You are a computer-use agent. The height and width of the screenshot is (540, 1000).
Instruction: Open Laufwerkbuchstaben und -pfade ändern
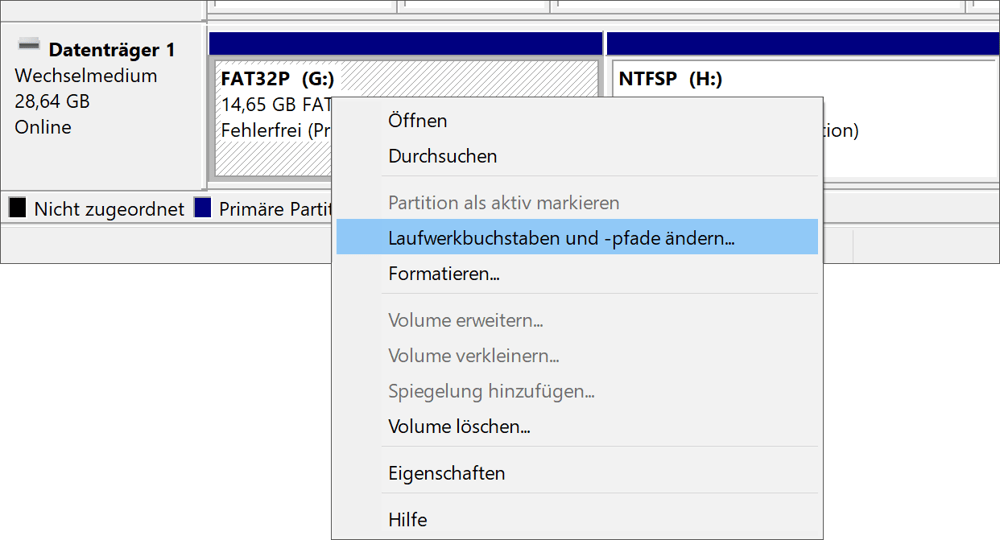coord(561,238)
